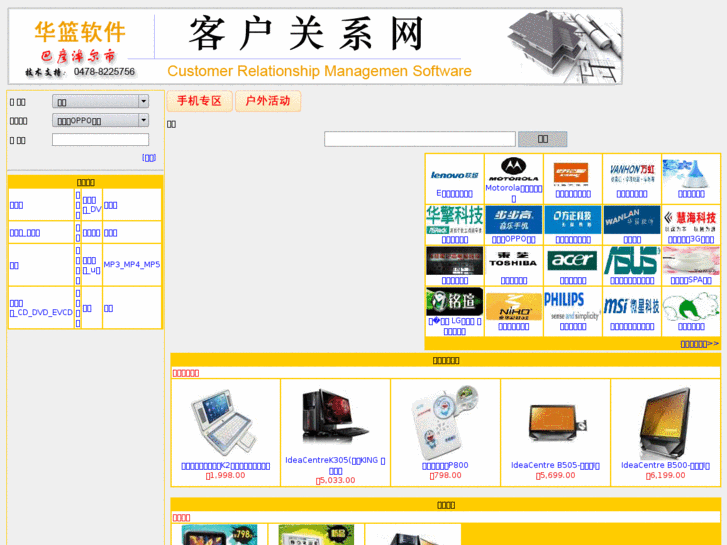Click the 798.00 price text
727x545 pixels.
(445, 475)
